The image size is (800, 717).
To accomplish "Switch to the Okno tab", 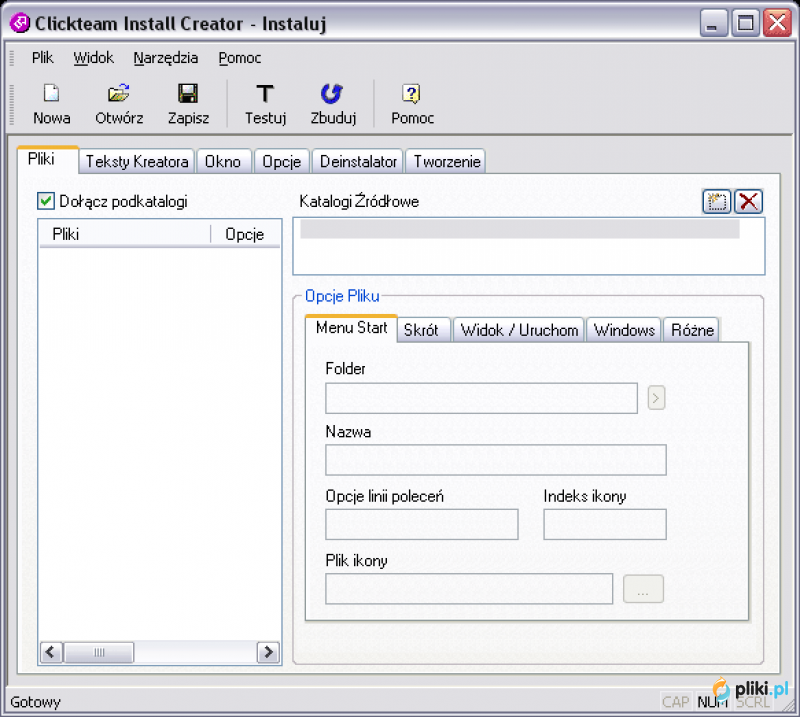I will point(223,161).
